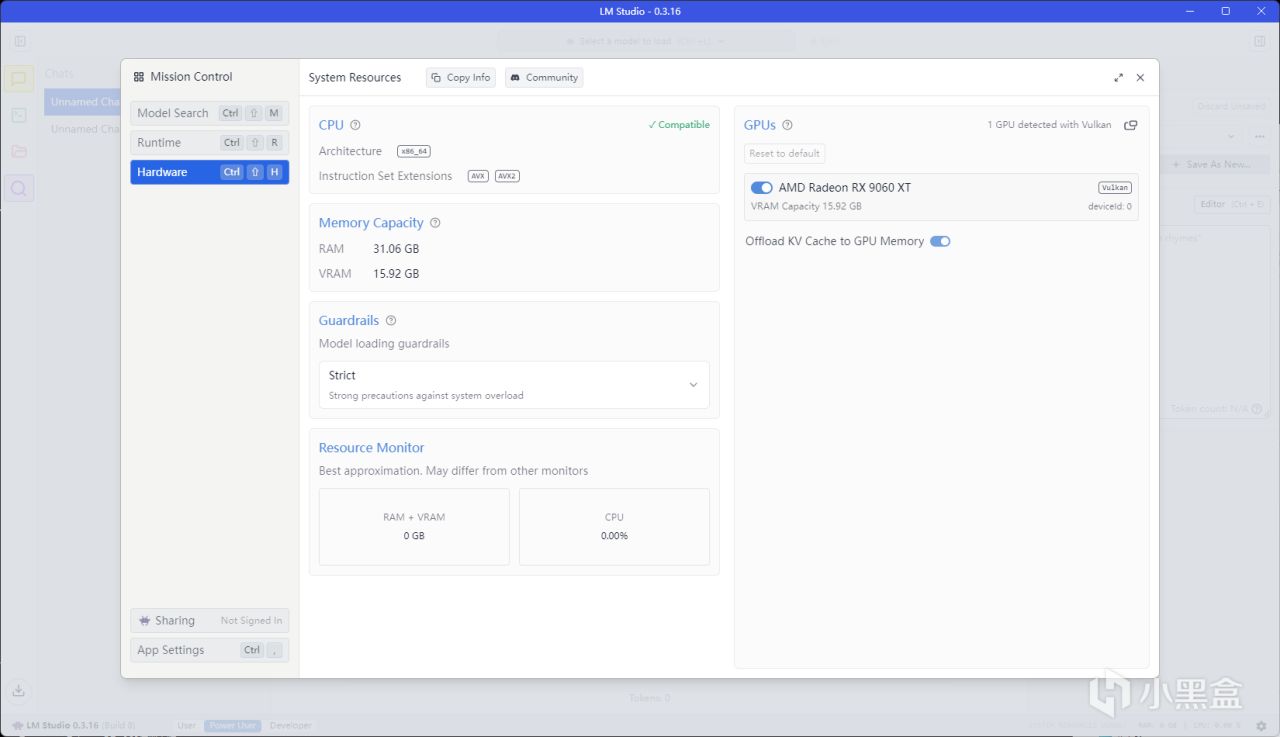The width and height of the screenshot is (1280, 737).
Task: Open the Runtime section
Action: [210, 143]
